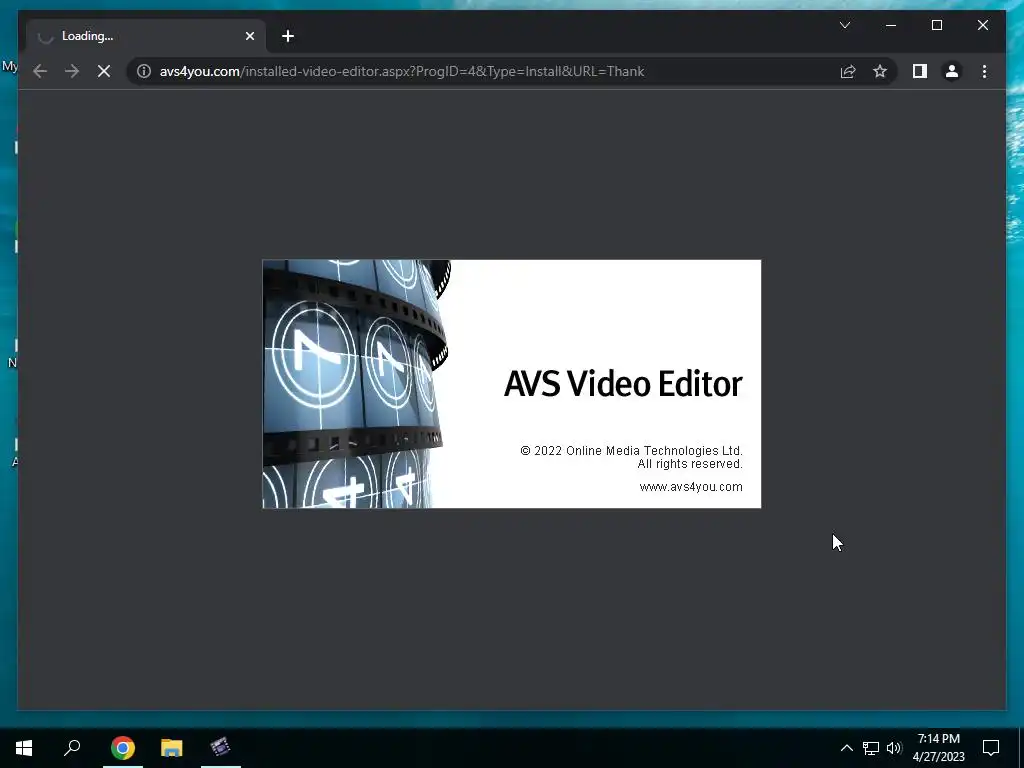Open File Explorer from the taskbar
1024x768 pixels.
point(172,747)
